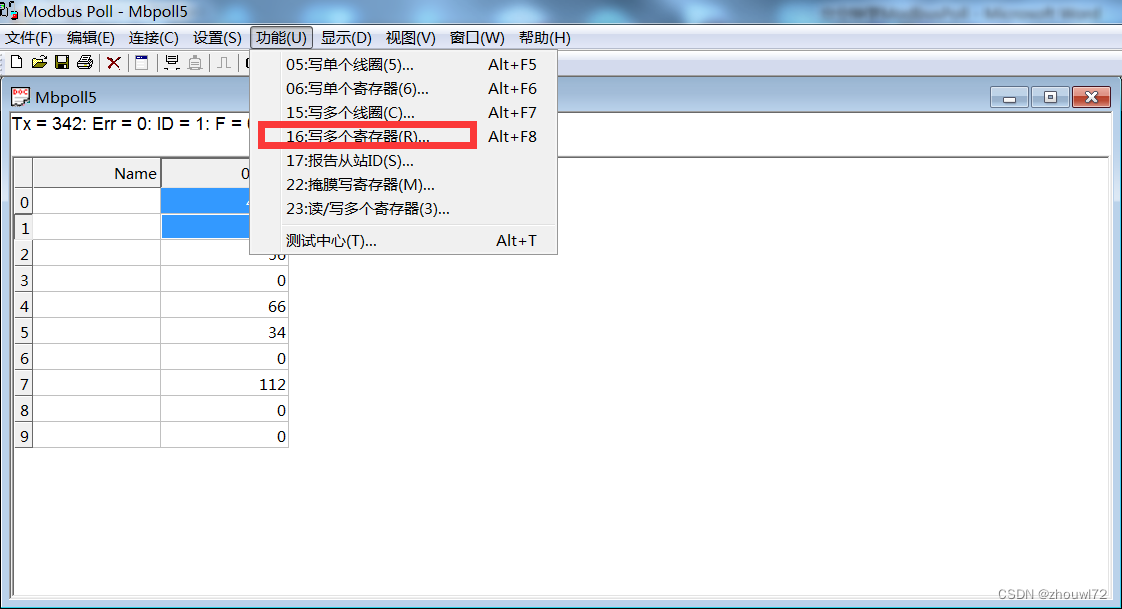Select row header 7 in table
Screen dimensions: 1122x609
click(24, 384)
